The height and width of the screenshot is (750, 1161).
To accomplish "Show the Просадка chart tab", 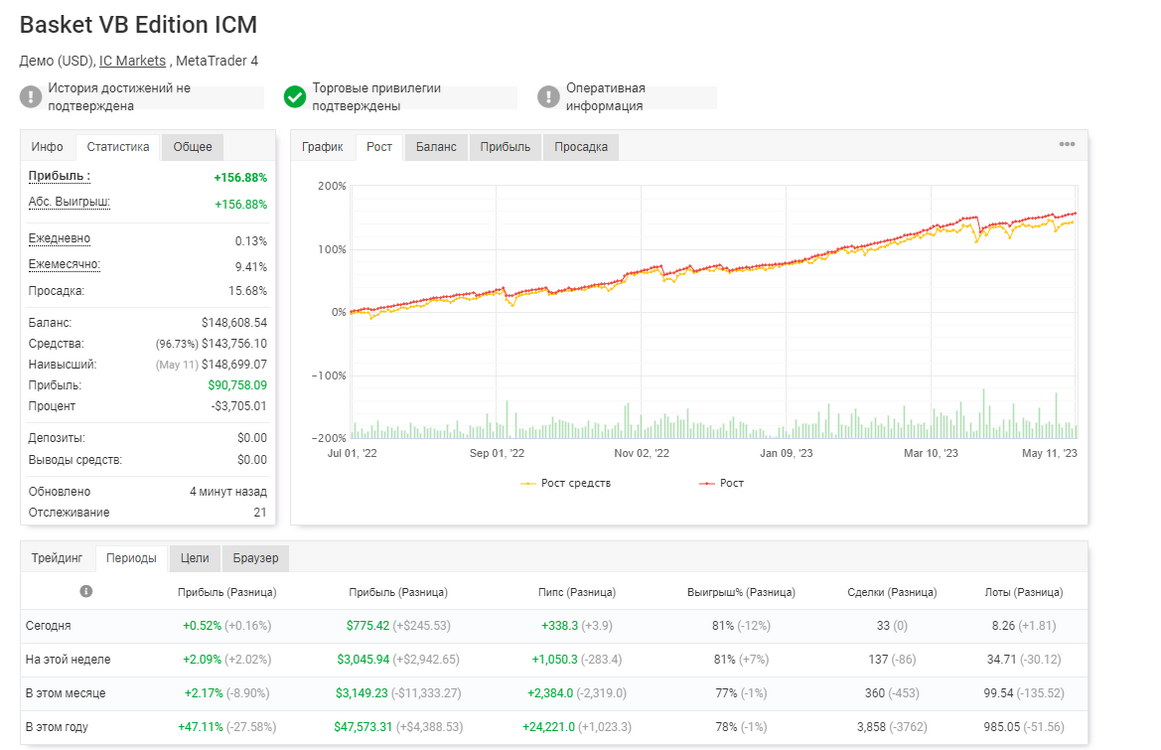I will pos(580,147).
